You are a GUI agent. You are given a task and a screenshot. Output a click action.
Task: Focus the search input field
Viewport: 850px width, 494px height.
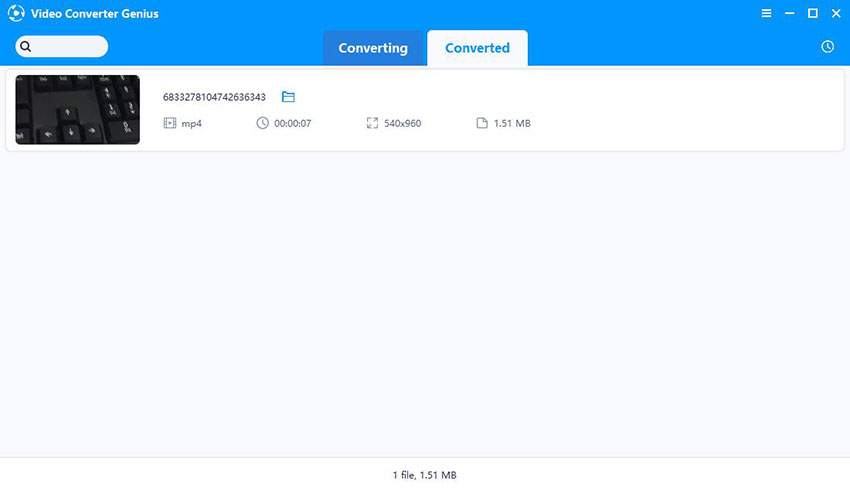pyautogui.click(x=62, y=47)
